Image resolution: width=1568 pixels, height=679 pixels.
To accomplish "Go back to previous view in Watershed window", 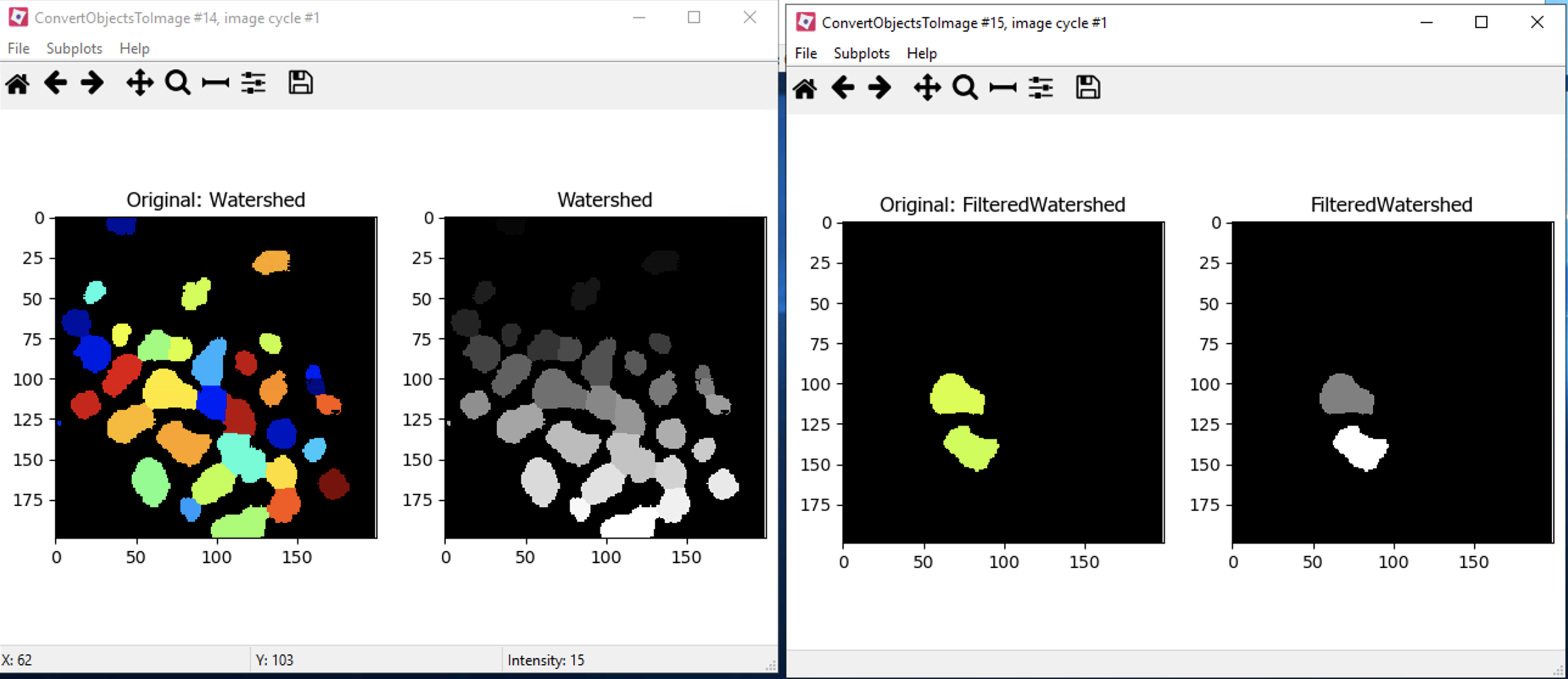I will pos(55,83).
